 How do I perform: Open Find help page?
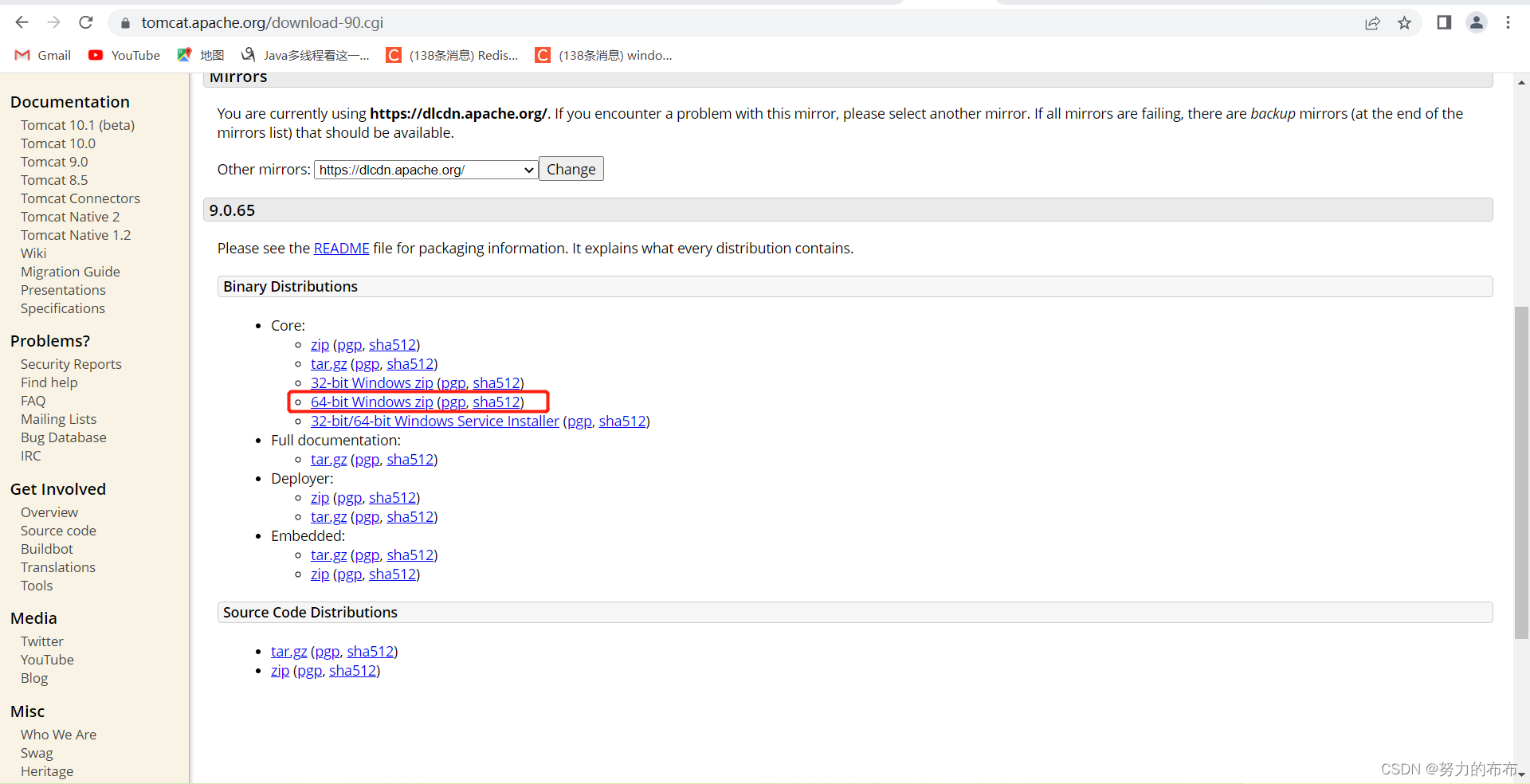[x=49, y=382]
